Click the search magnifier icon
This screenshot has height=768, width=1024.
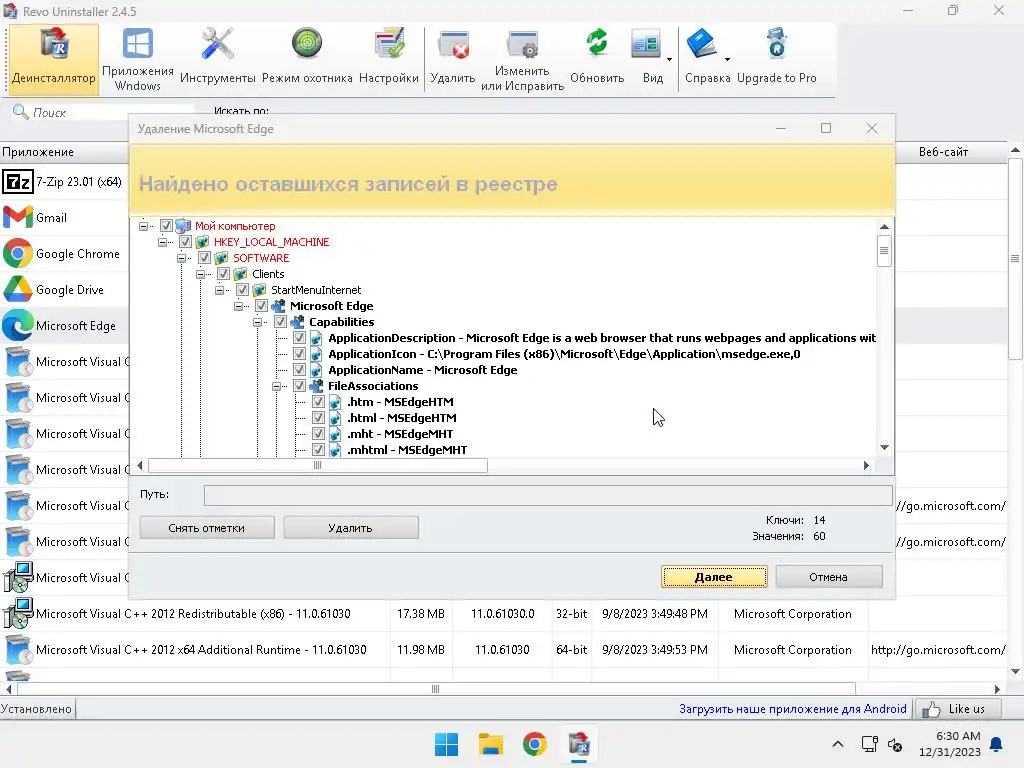pyautogui.click(x=20, y=112)
